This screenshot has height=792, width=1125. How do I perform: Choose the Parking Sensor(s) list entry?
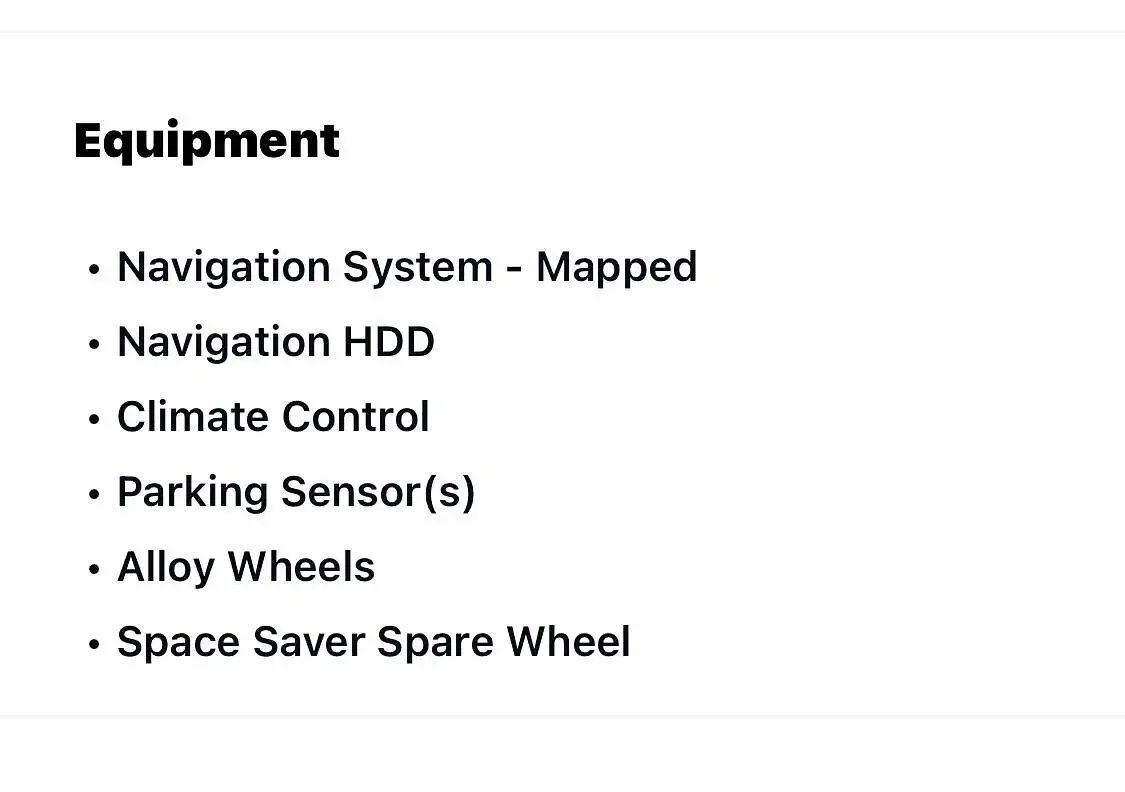coord(296,492)
